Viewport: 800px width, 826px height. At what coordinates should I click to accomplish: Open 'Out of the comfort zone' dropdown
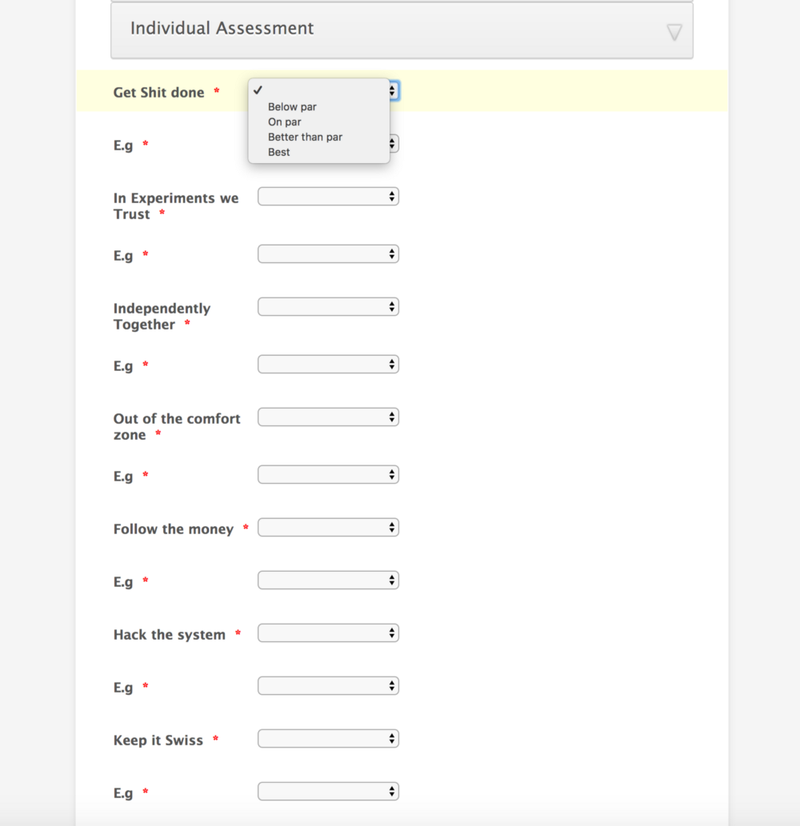[328, 417]
